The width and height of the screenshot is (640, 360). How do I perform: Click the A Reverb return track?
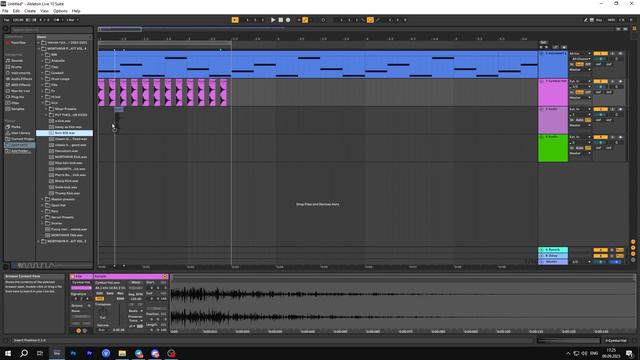click(553, 249)
